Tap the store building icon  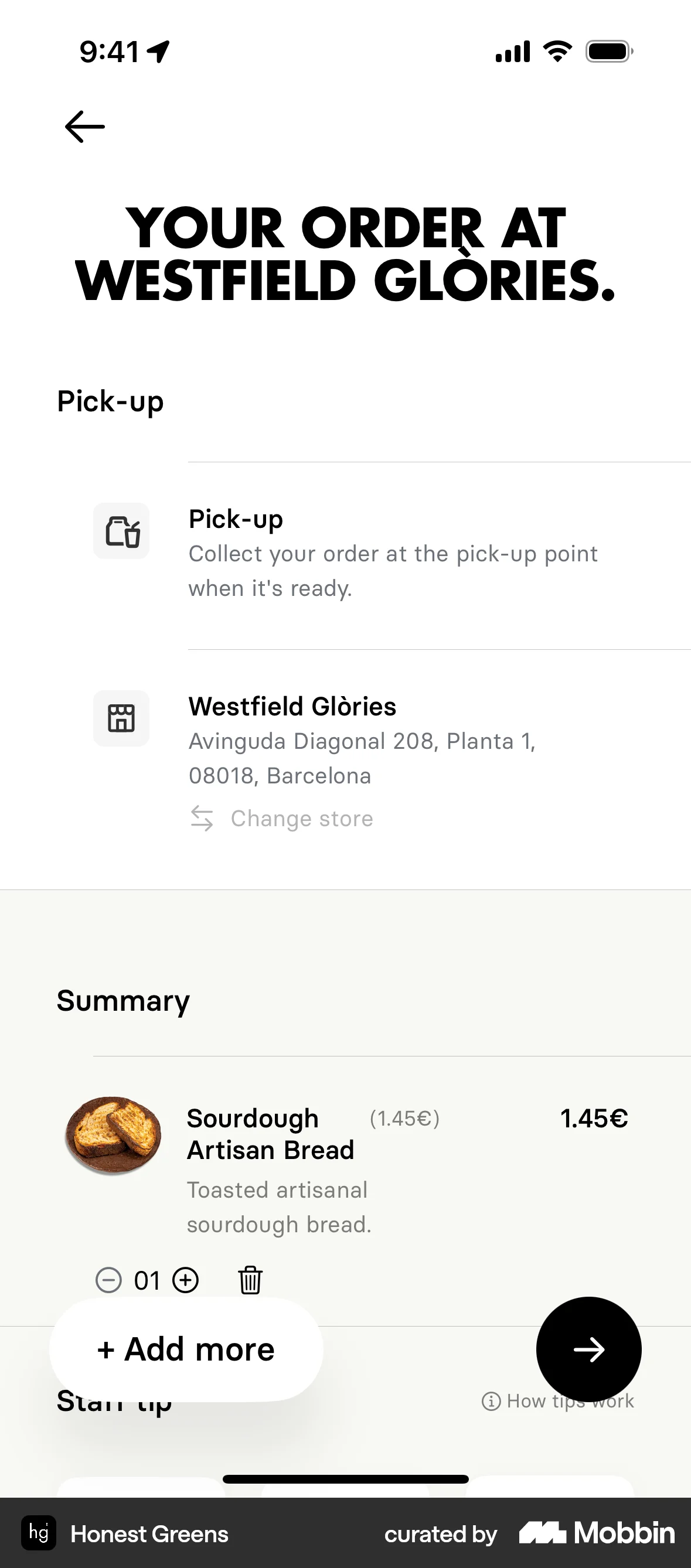[121, 718]
